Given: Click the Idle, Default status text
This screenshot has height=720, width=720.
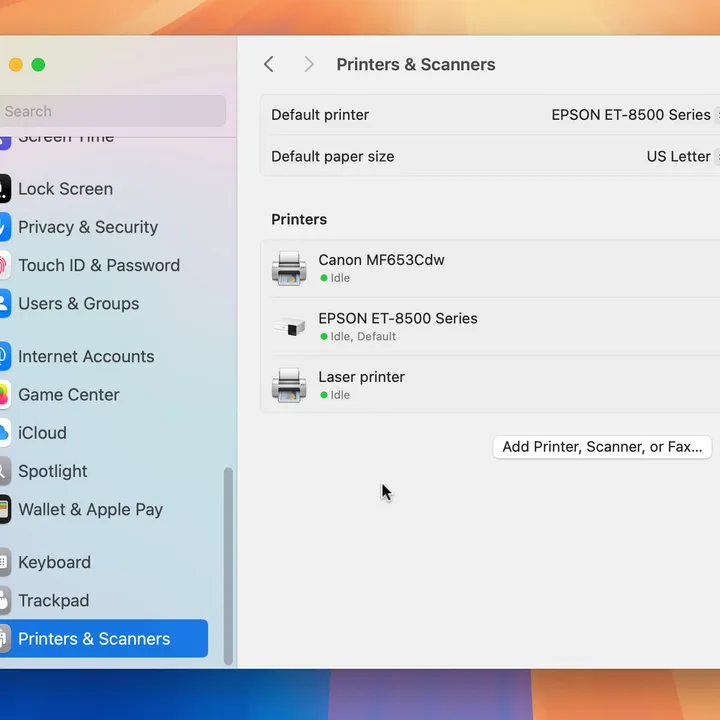Looking at the screenshot, I should point(363,336).
